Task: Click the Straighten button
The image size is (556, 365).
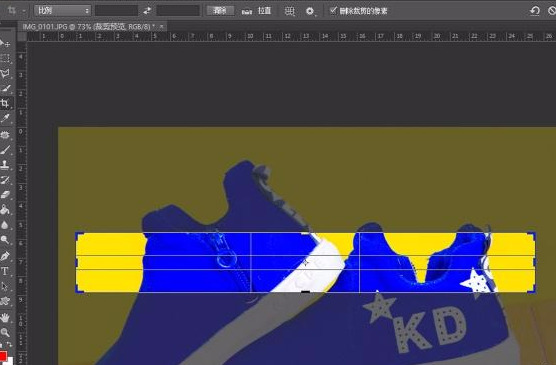Action: pos(256,11)
